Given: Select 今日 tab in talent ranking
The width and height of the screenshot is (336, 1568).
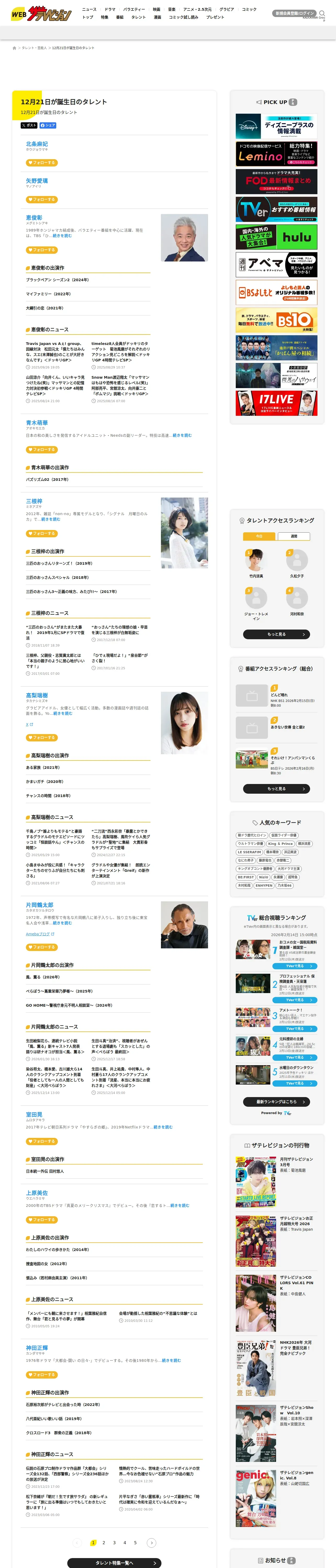Looking at the screenshot, I should 259,536.
